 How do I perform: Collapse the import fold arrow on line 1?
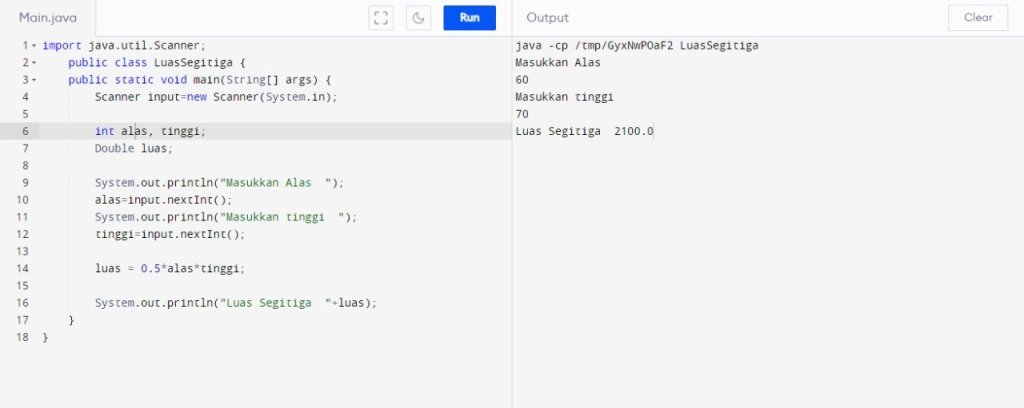pyautogui.click(x=34, y=45)
